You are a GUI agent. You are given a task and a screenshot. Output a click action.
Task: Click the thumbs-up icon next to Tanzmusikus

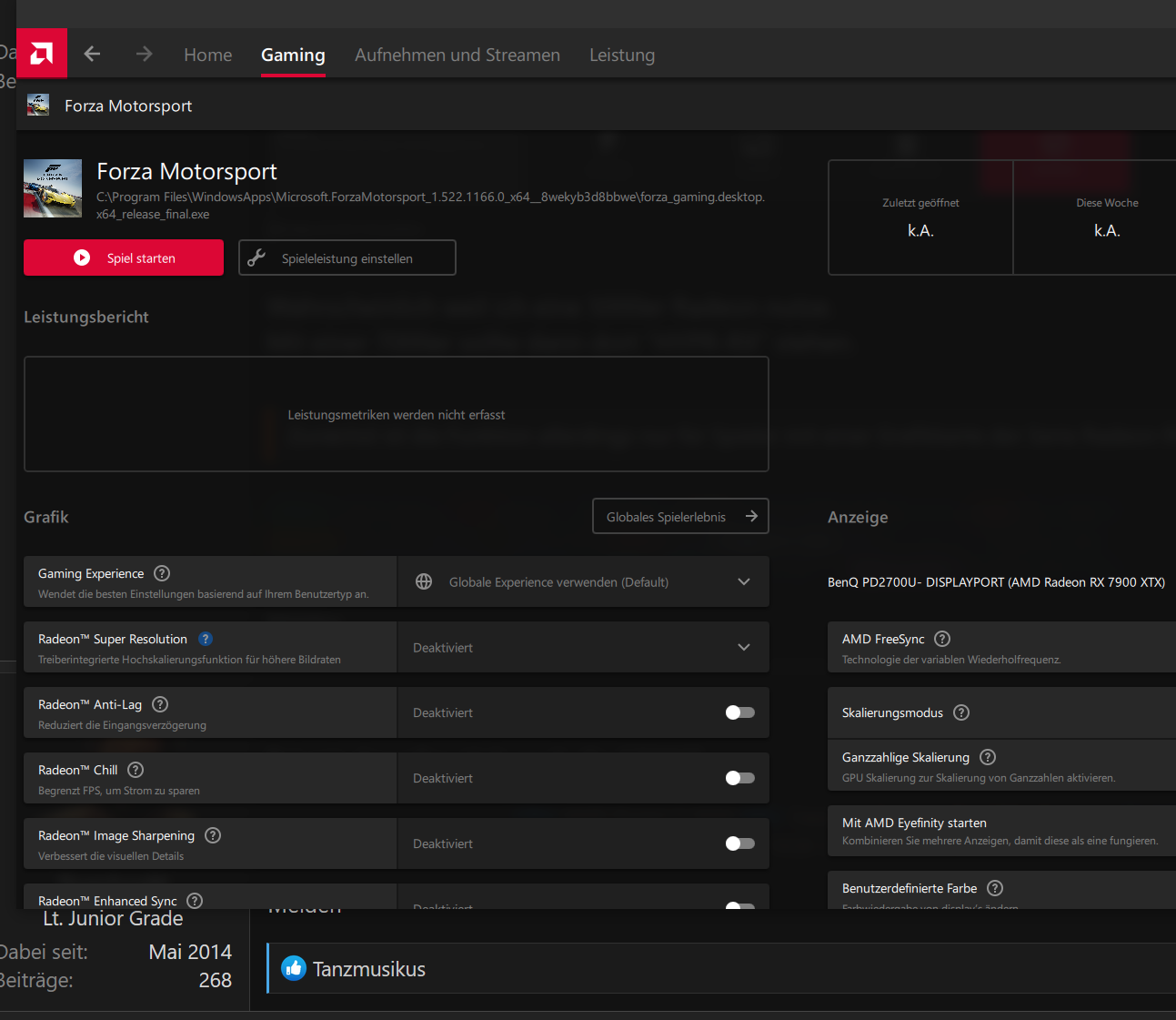point(293,968)
